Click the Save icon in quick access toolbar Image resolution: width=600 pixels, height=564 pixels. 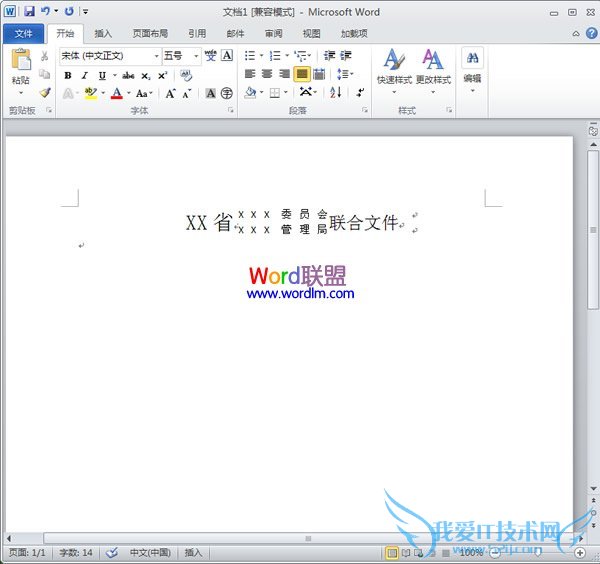29,11
